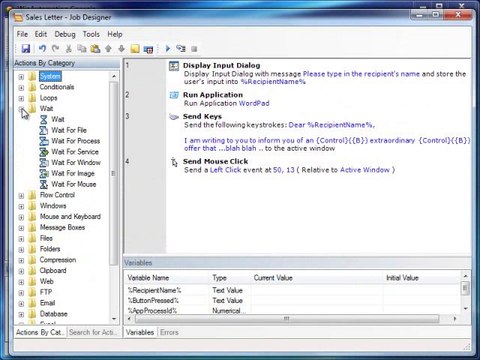480x360 pixels.
Task: Click the WordPad link in Run Application
Action: (254, 103)
